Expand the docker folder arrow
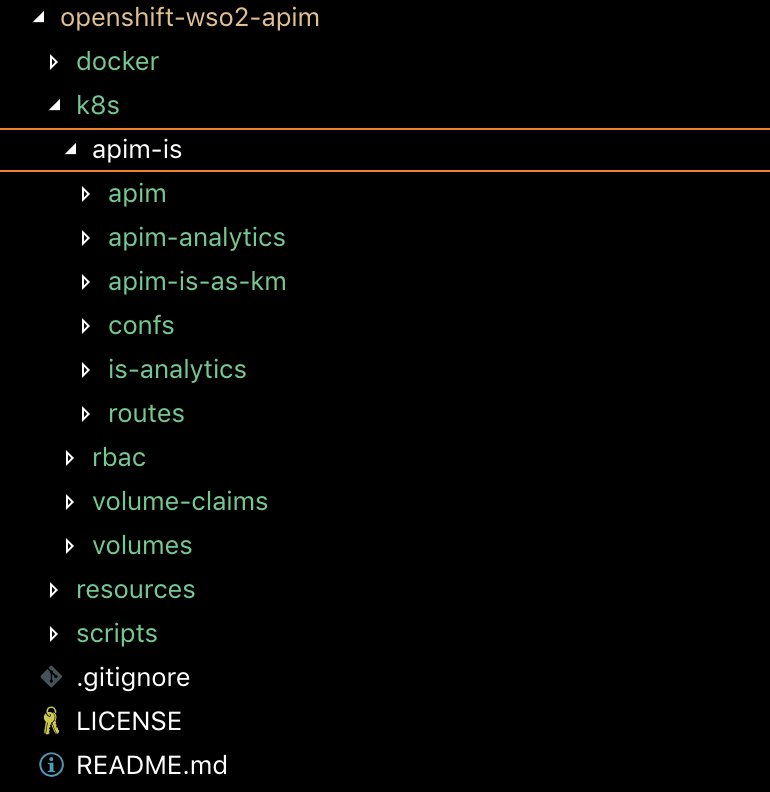The width and height of the screenshot is (770, 792). (55, 62)
